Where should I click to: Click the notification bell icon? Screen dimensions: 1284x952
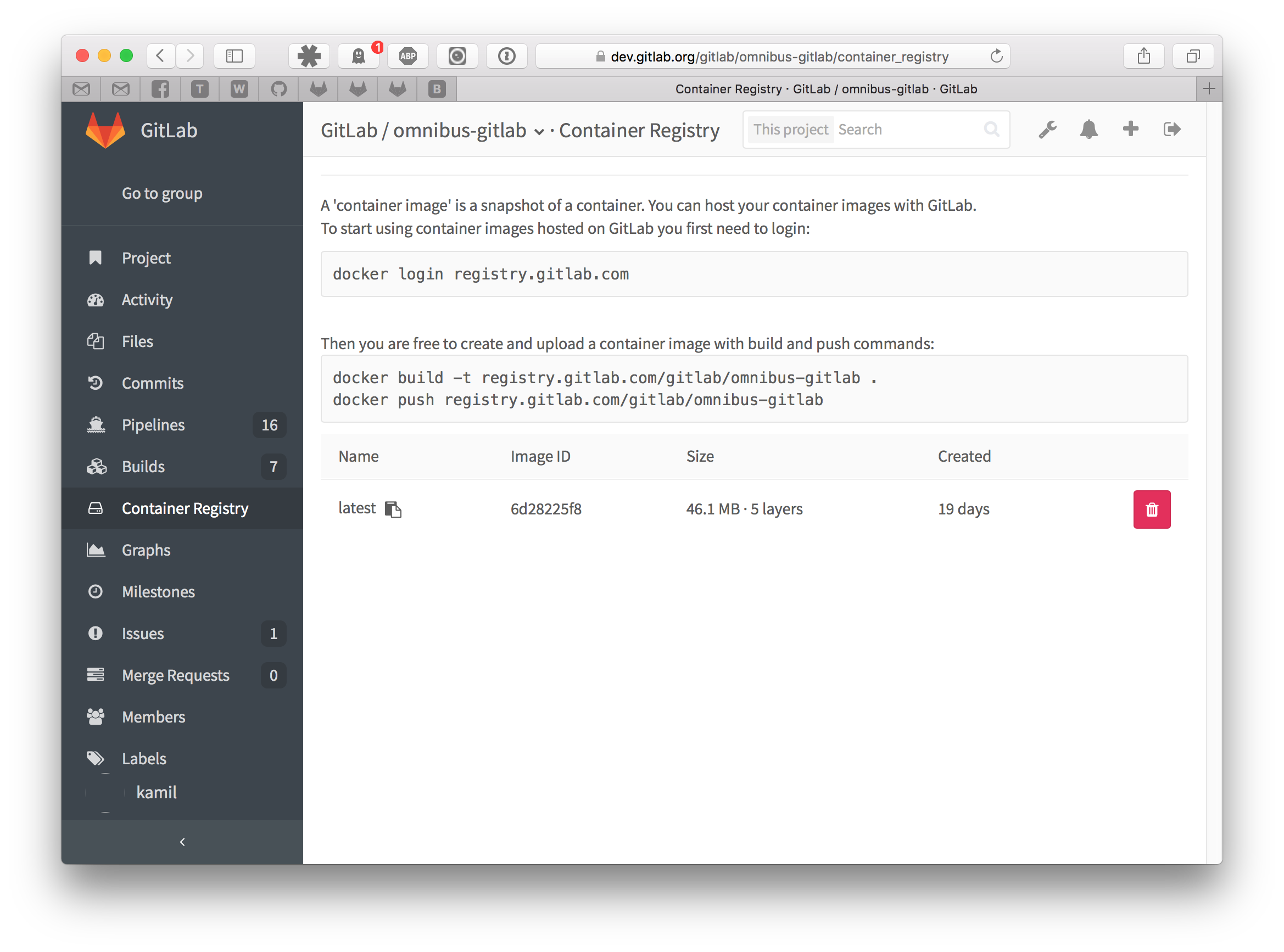[1089, 130]
